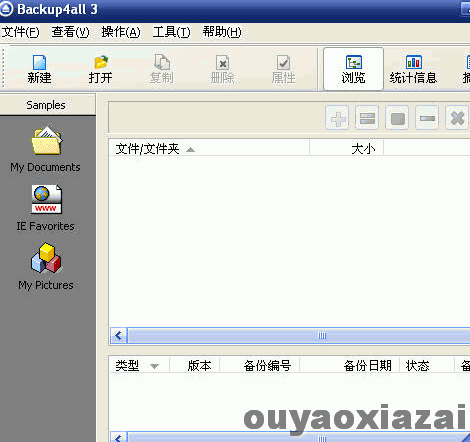
Task: Sort by the 大小 (Size) column header
Action: pyautogui.click(x=347, y=149)
